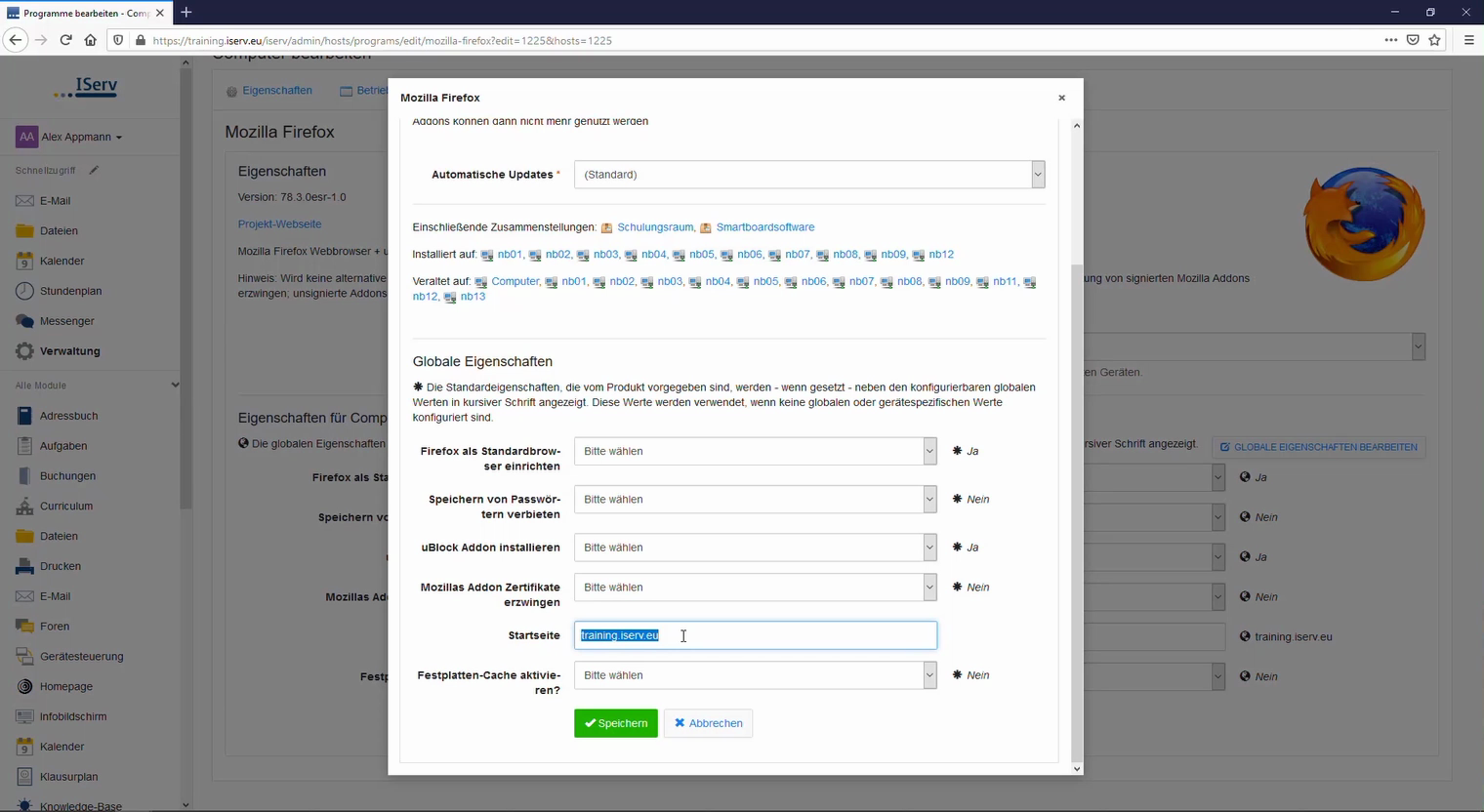This screenshot has height=812, width=1484.
Task: Click the Drucken printer icon
Action: (x=24, y=566)
